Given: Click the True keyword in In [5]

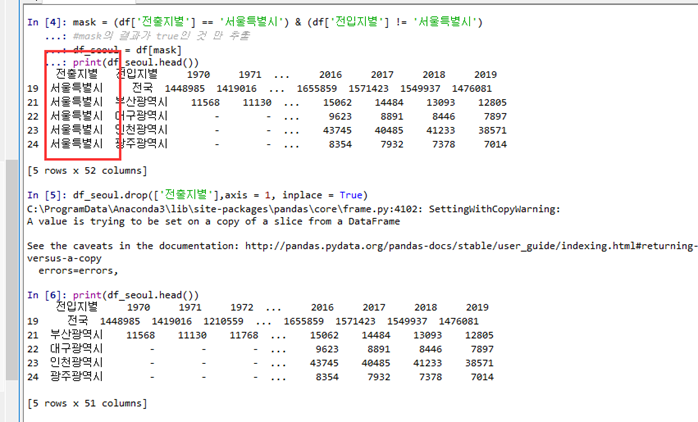Looking at the screenshot, I should 351,195.
